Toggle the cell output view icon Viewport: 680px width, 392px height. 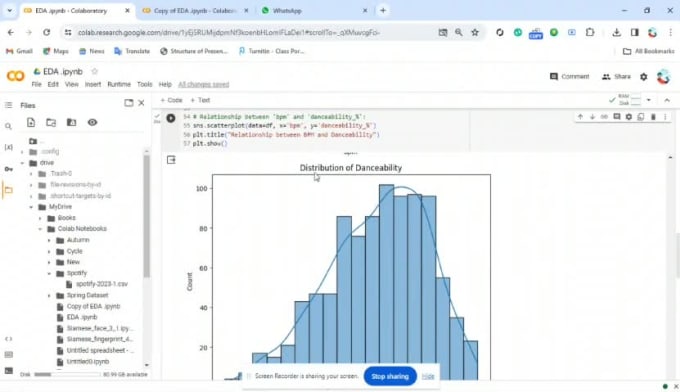point(171,160)
